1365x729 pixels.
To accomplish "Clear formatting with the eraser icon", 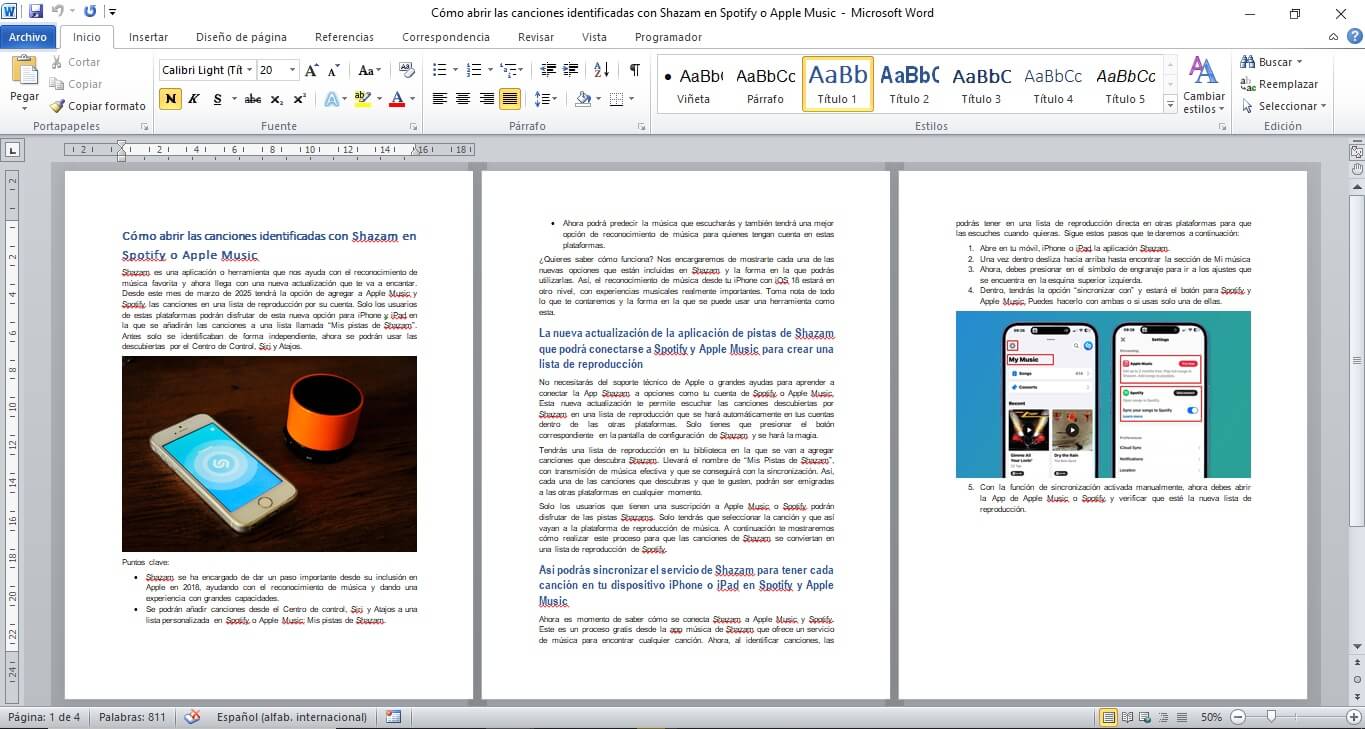I will [406, 70].
